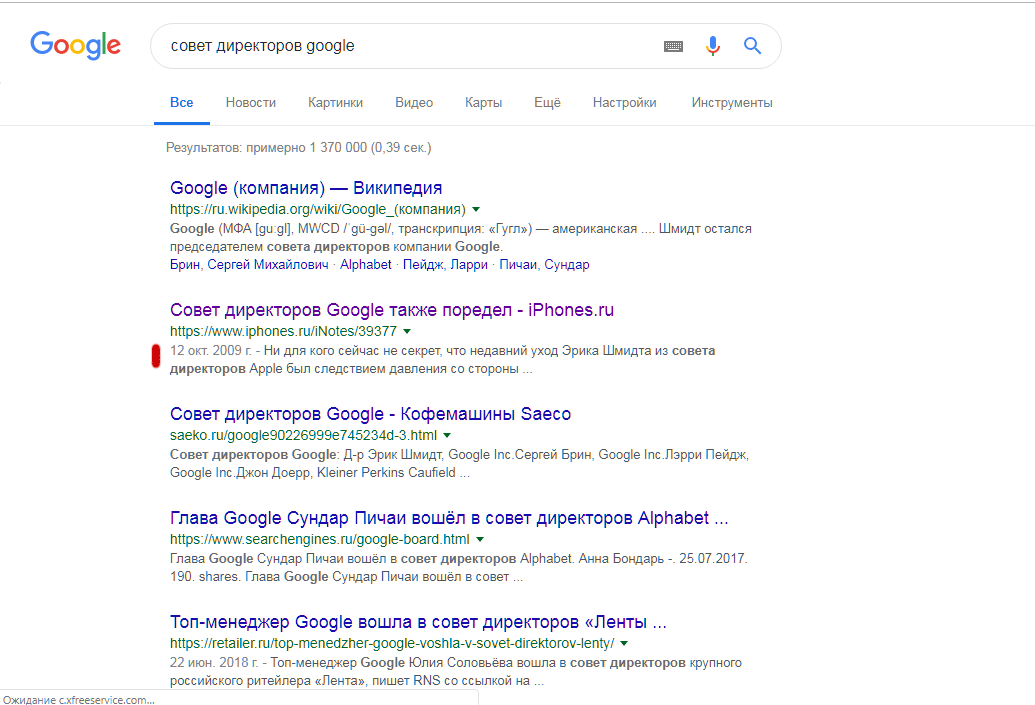
Task: Open the Ещё menu
Action: tap(547, 102)
